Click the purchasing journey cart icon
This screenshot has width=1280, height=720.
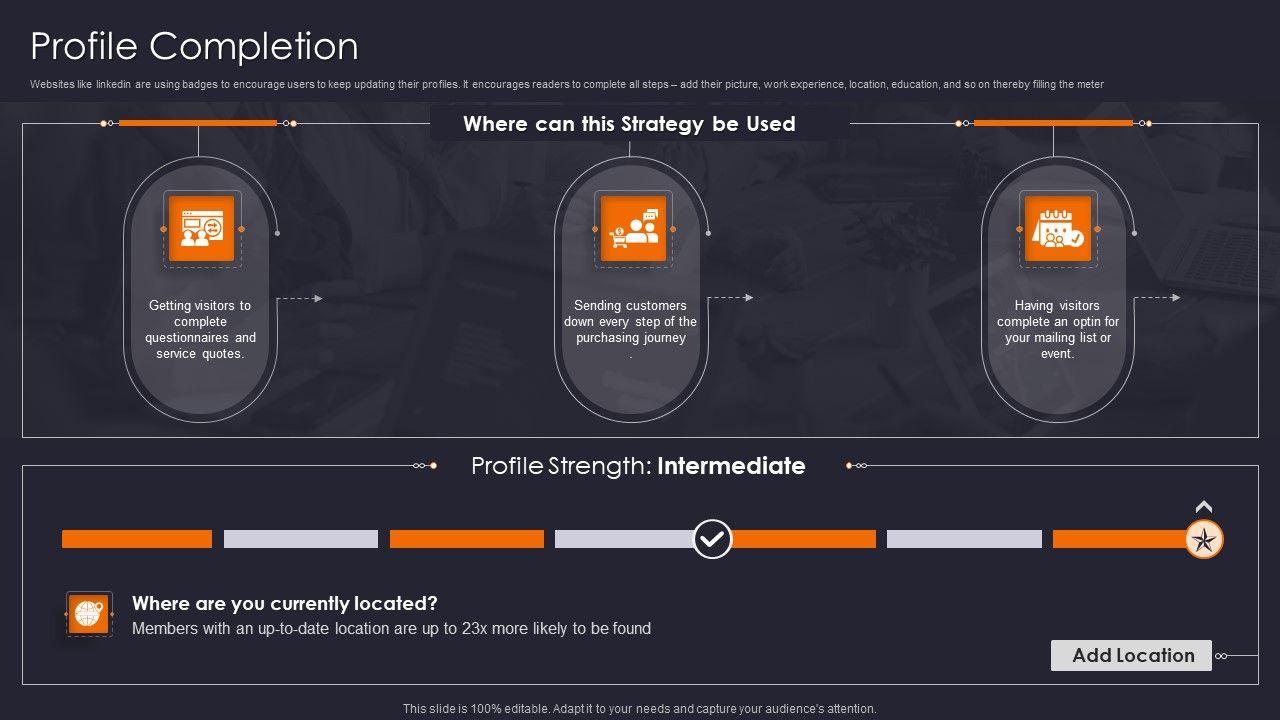point(632,229)
